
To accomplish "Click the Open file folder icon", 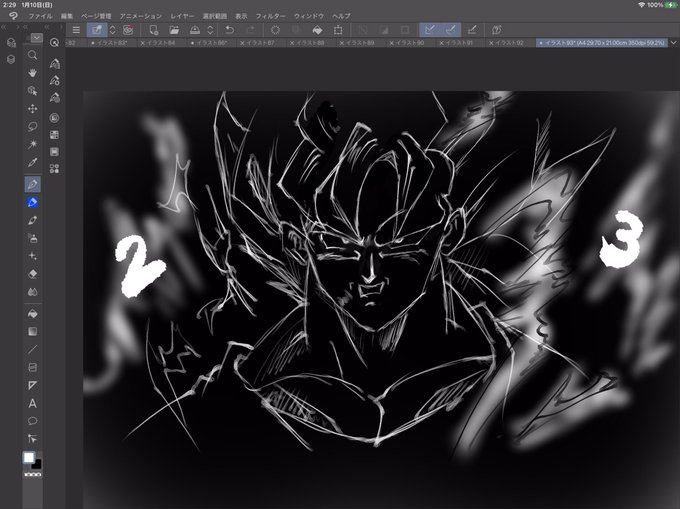I will [174, 29].
